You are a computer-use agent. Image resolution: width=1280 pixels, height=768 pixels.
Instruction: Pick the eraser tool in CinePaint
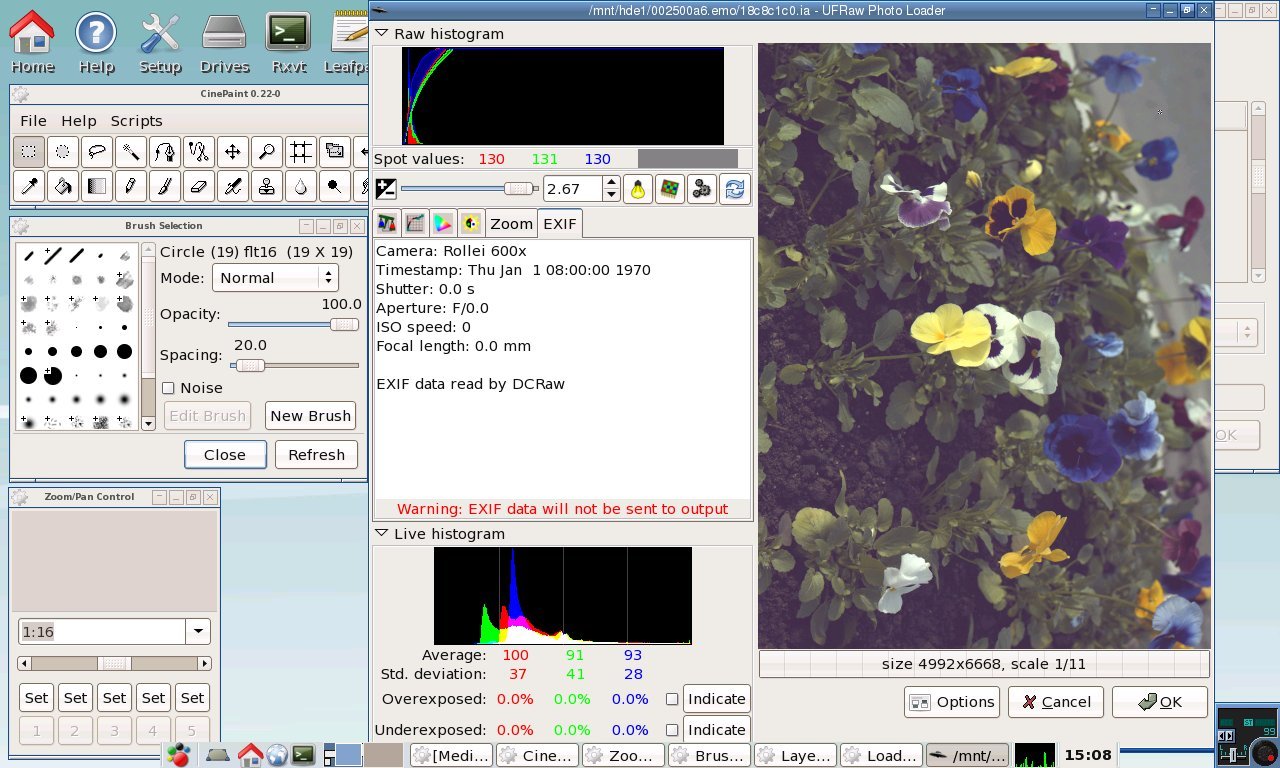[198, 186]
